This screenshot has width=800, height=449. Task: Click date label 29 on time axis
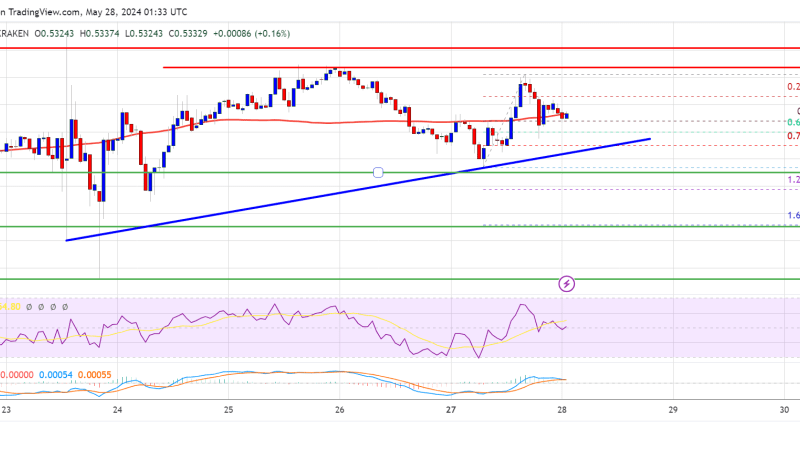(x=673, y=410)
